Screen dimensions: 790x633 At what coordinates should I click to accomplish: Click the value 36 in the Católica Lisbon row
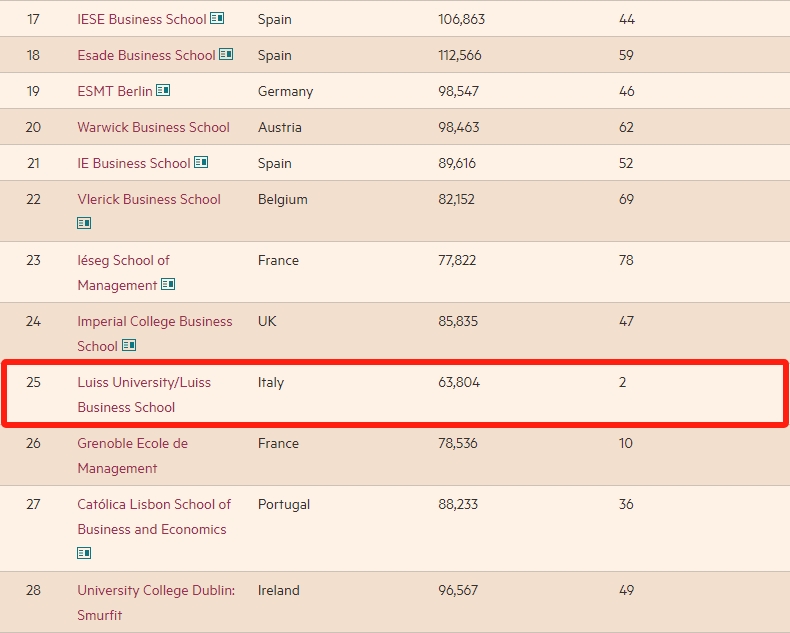pos(626,504)
